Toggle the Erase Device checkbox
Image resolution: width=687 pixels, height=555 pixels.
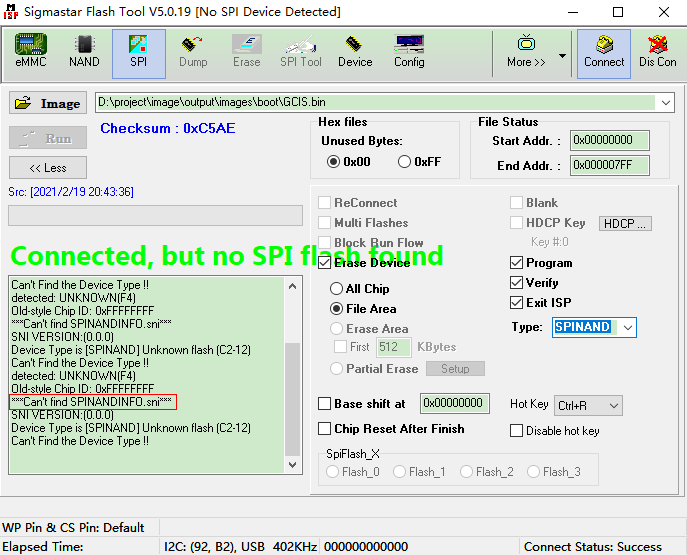[324, 263]
